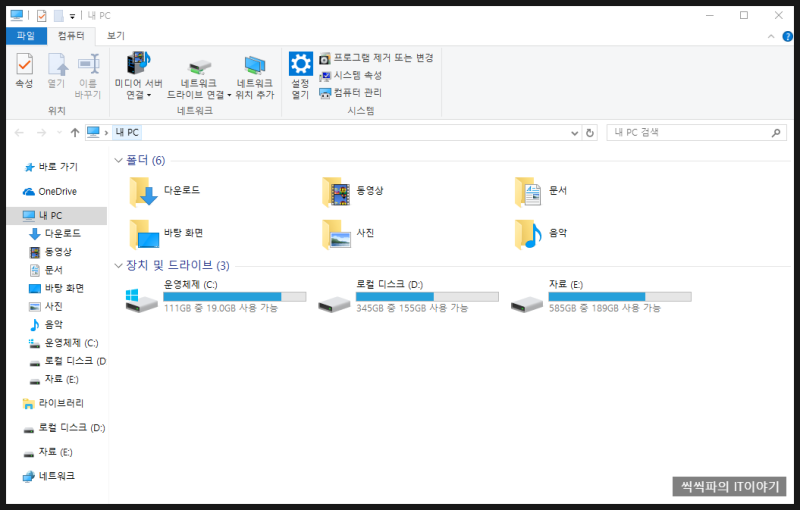Select the 컴퓨터 ribbon tab

(71, 36)
